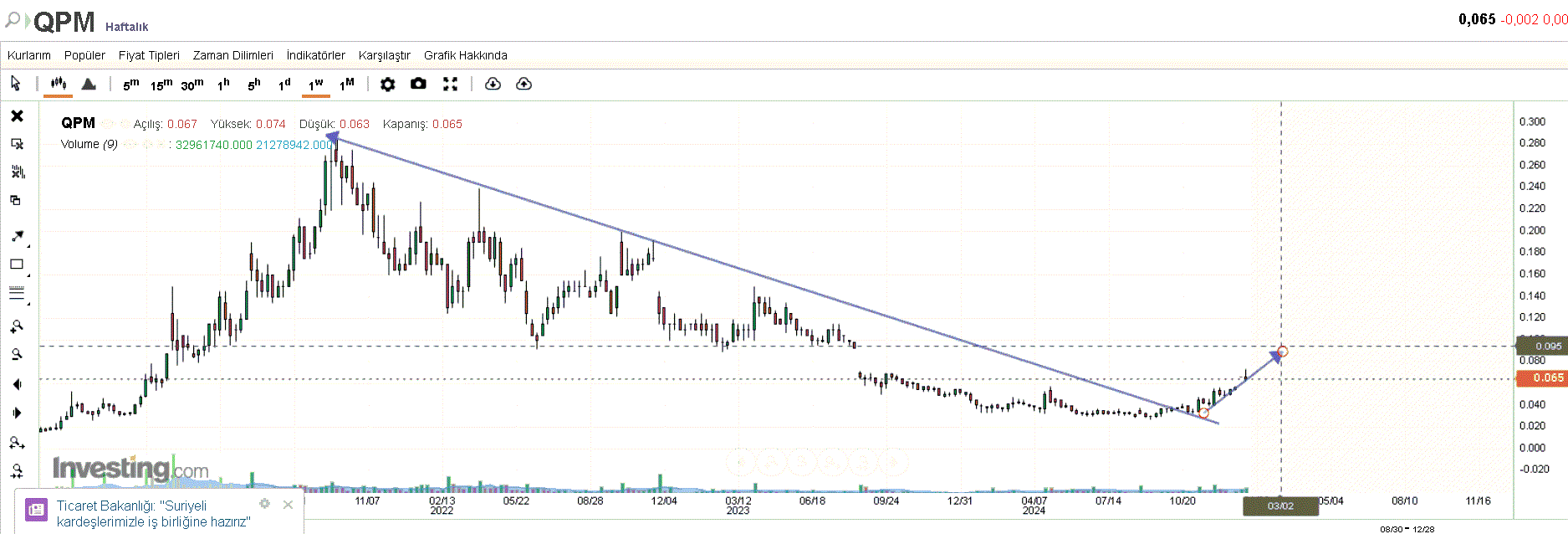Select the cursor pointer tool
The width and height of the screenshot is (1568, 534).
point(16,83)
